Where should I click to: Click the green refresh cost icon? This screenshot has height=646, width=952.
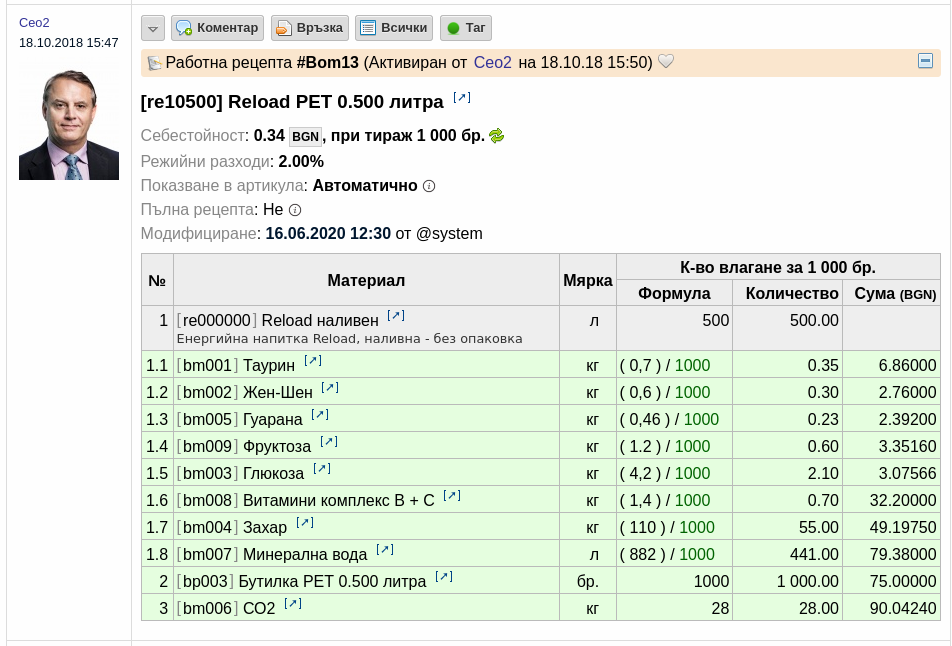[497, 135]
